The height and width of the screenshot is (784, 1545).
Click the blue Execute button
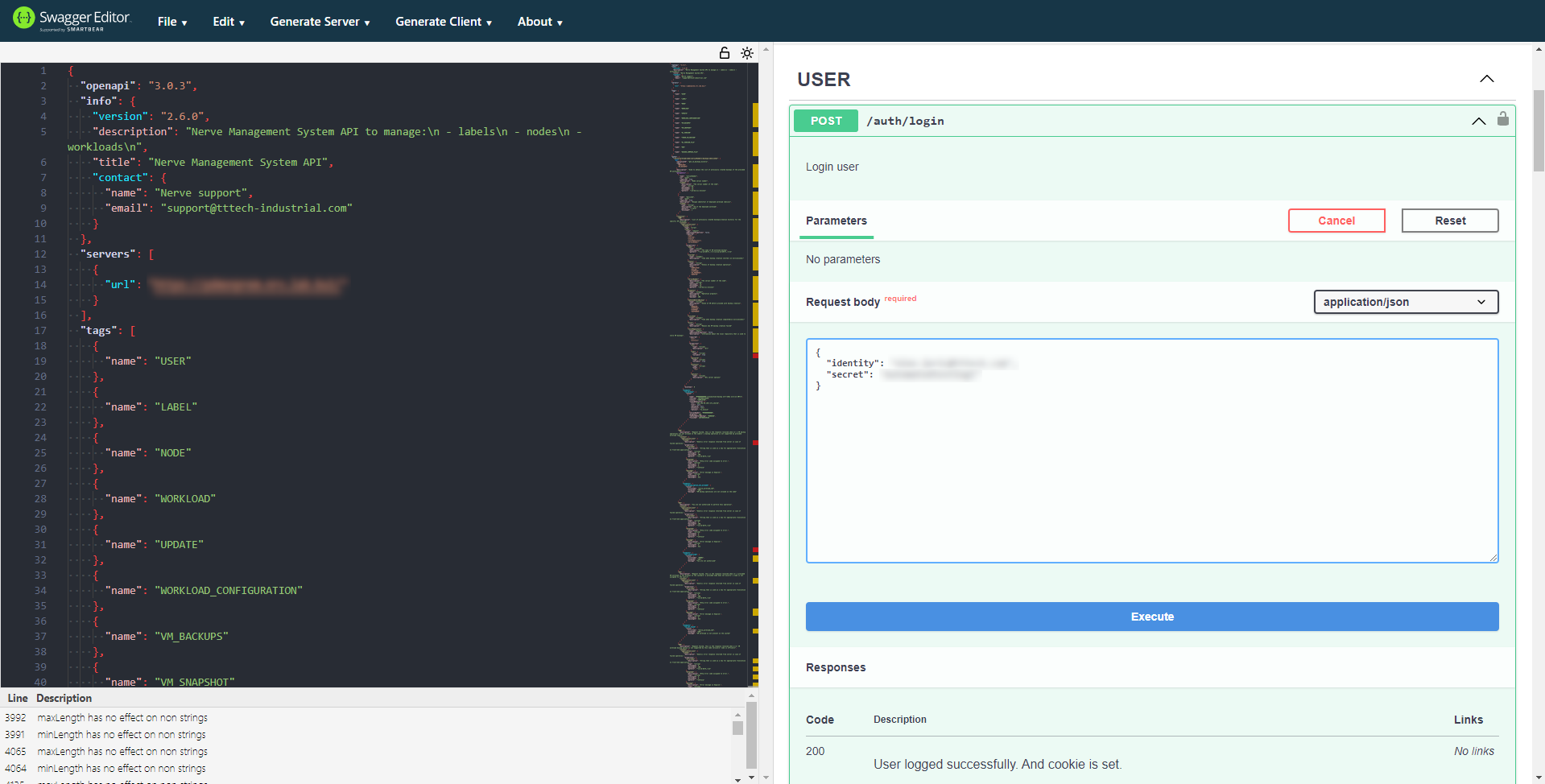pos(1151,617)
